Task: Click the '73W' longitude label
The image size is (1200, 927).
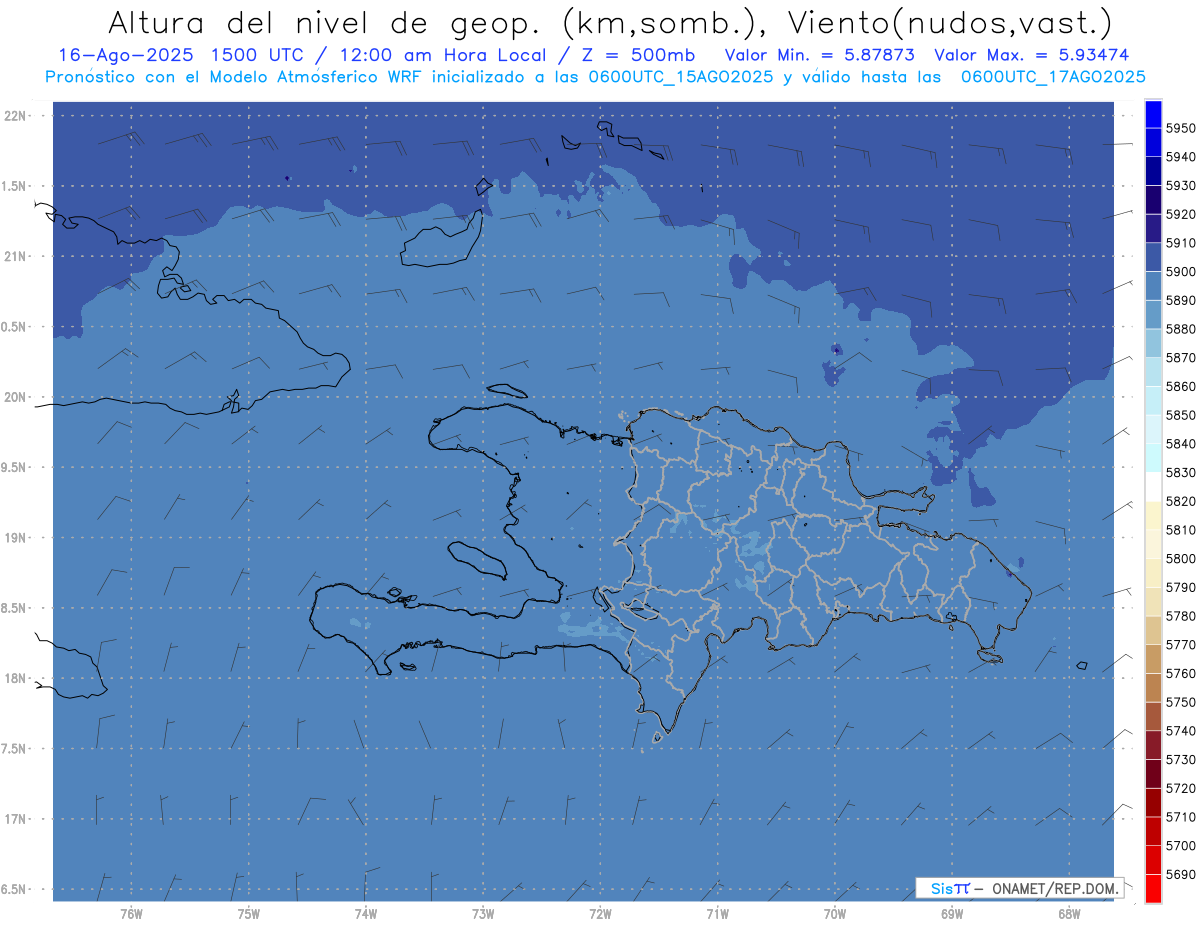Action: pyautogui.click(x=483, y=914)
